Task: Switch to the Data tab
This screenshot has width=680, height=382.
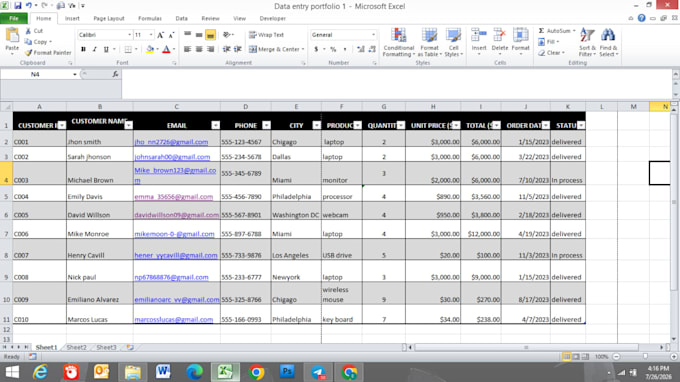Action: click(181, 18)
